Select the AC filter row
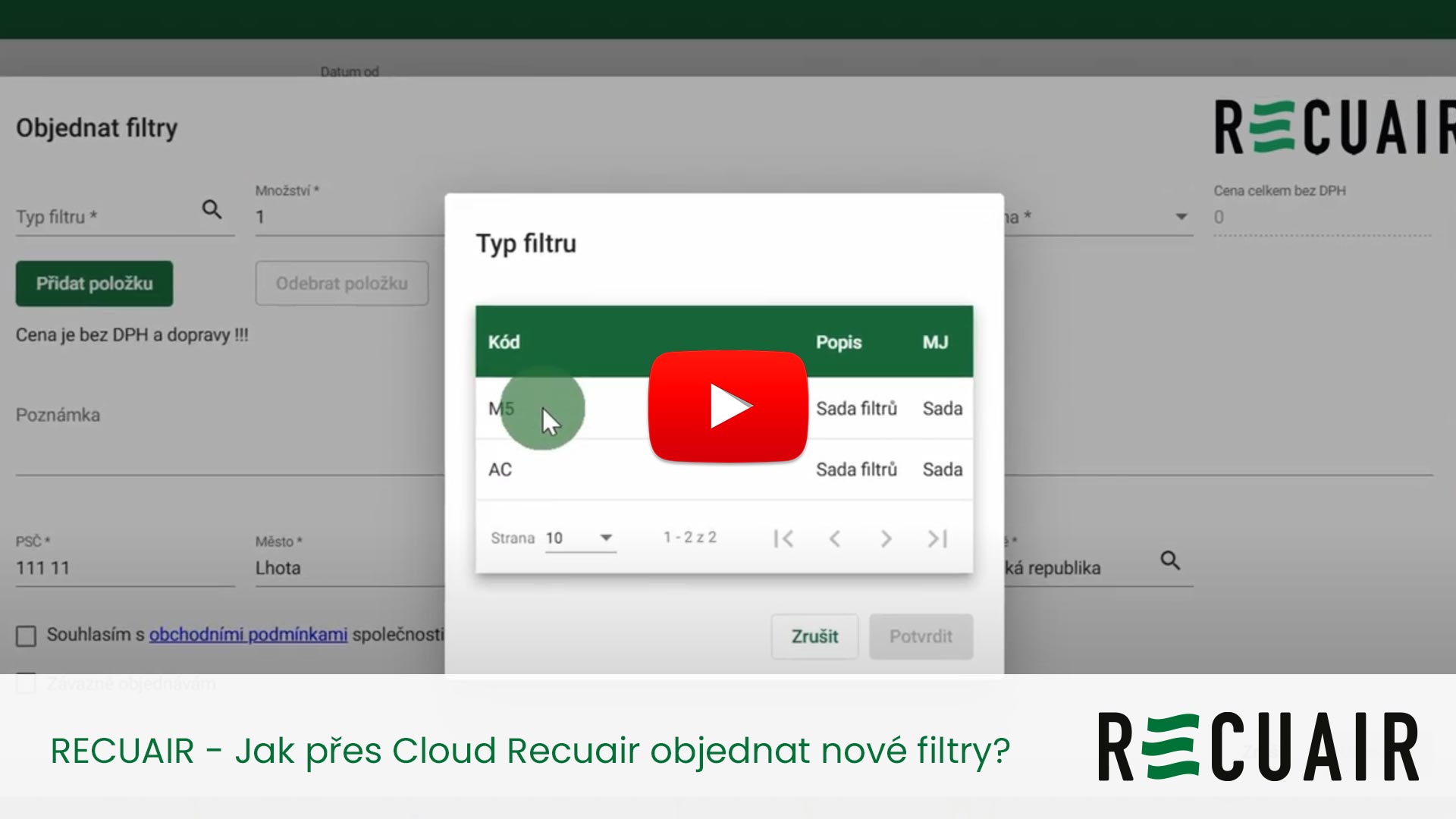This screenshot has width=1456, height=819. [500, 469]
